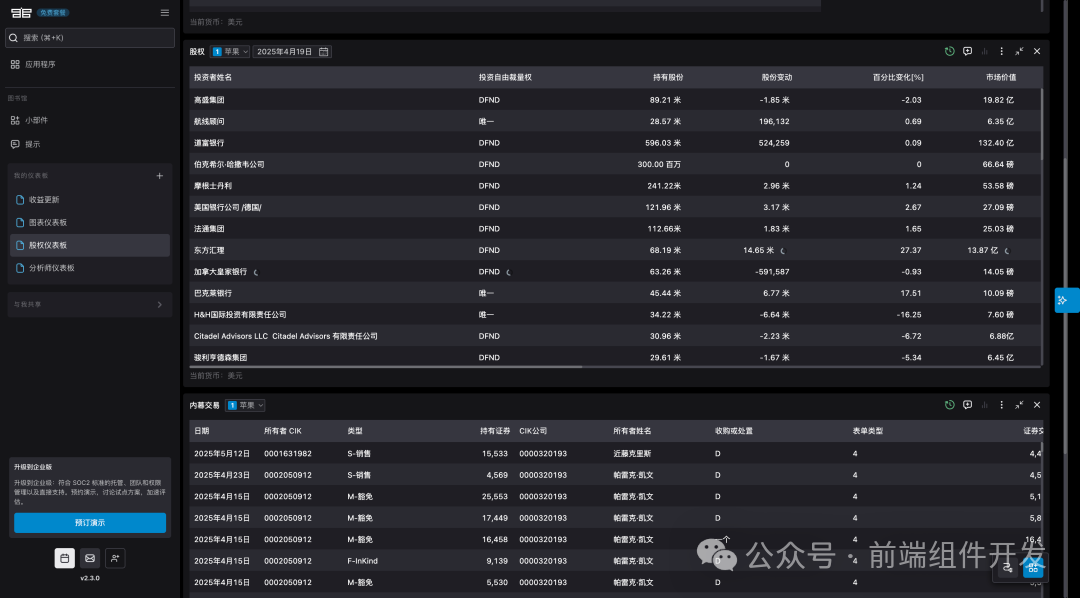This screenshot has height=598, width=1080.
Task: Click blue grid button at bottom right
Action: pyautogui.click(x=1032, y=568)
